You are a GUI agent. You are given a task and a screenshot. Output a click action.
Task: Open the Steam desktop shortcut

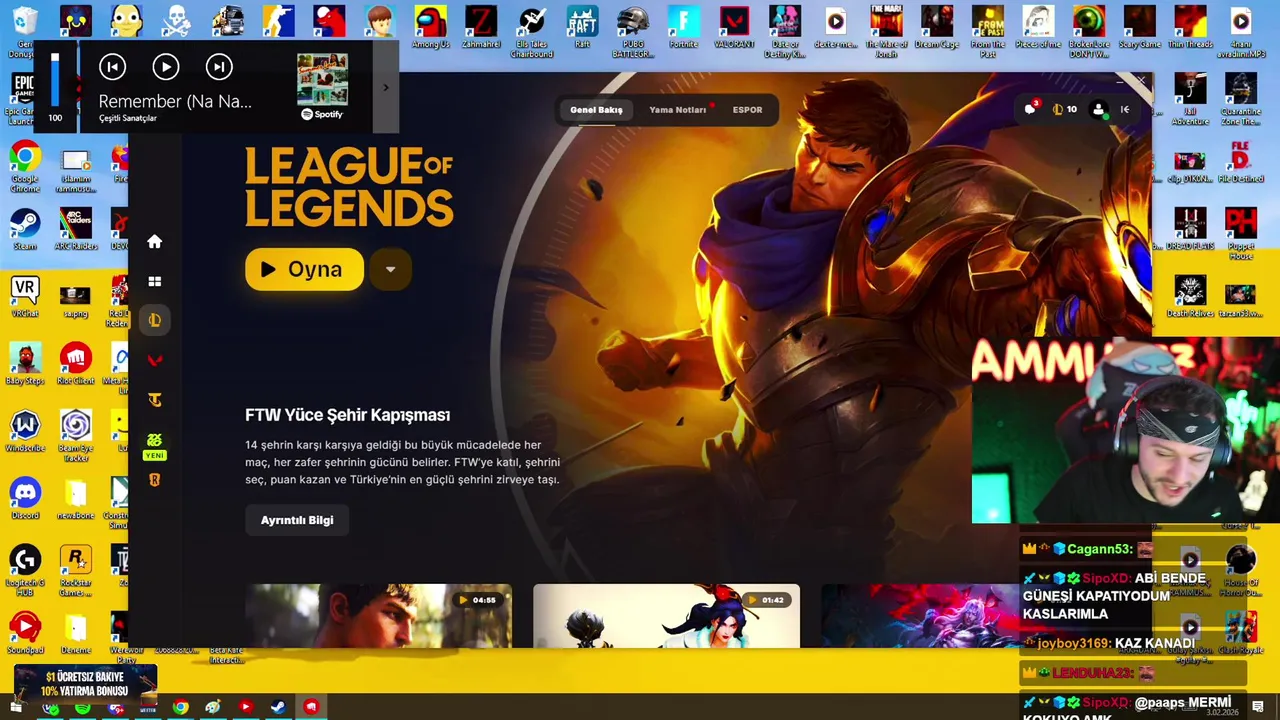click(25, 230)
